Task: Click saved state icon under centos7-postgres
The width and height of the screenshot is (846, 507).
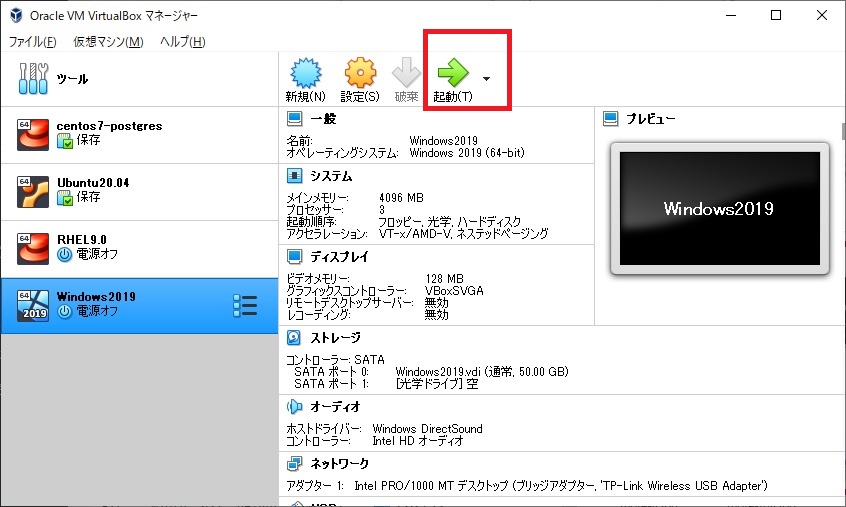Action: 65,141
